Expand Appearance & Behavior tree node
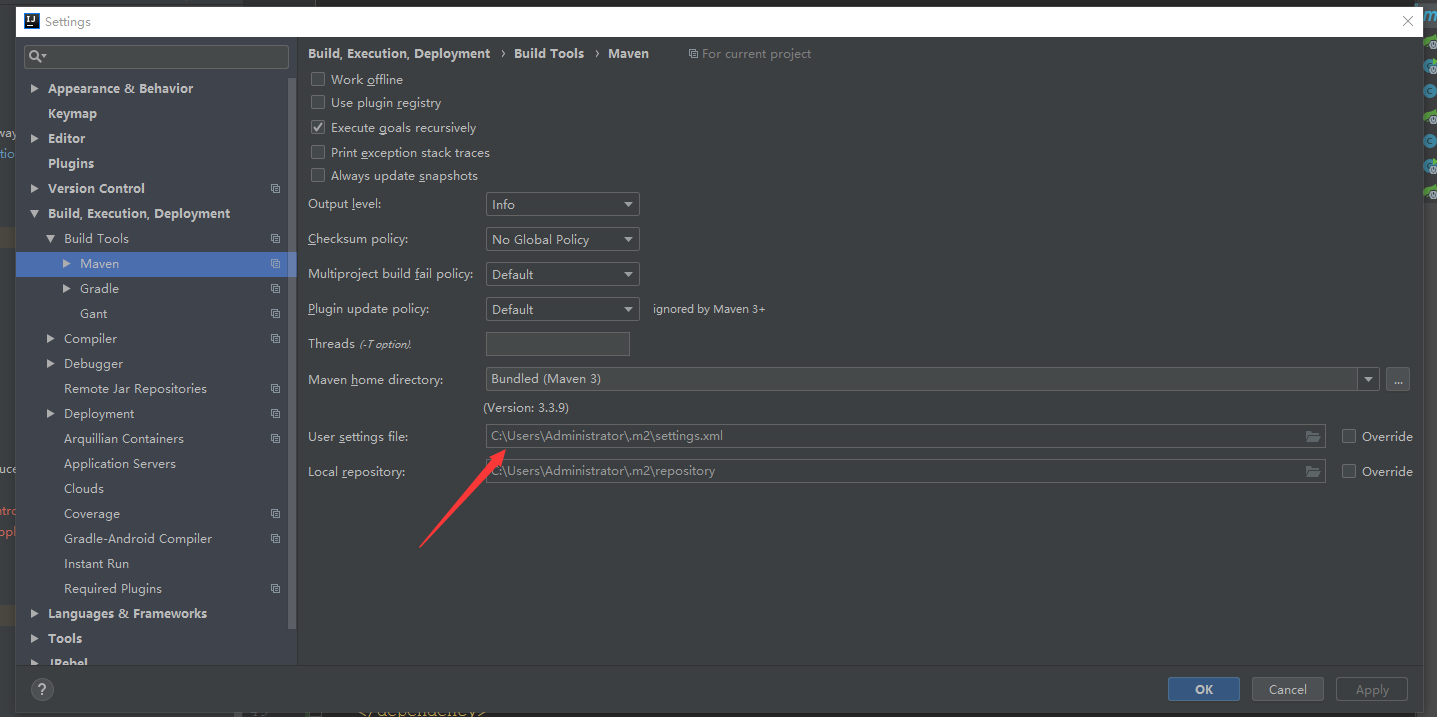 coord(35,89)
